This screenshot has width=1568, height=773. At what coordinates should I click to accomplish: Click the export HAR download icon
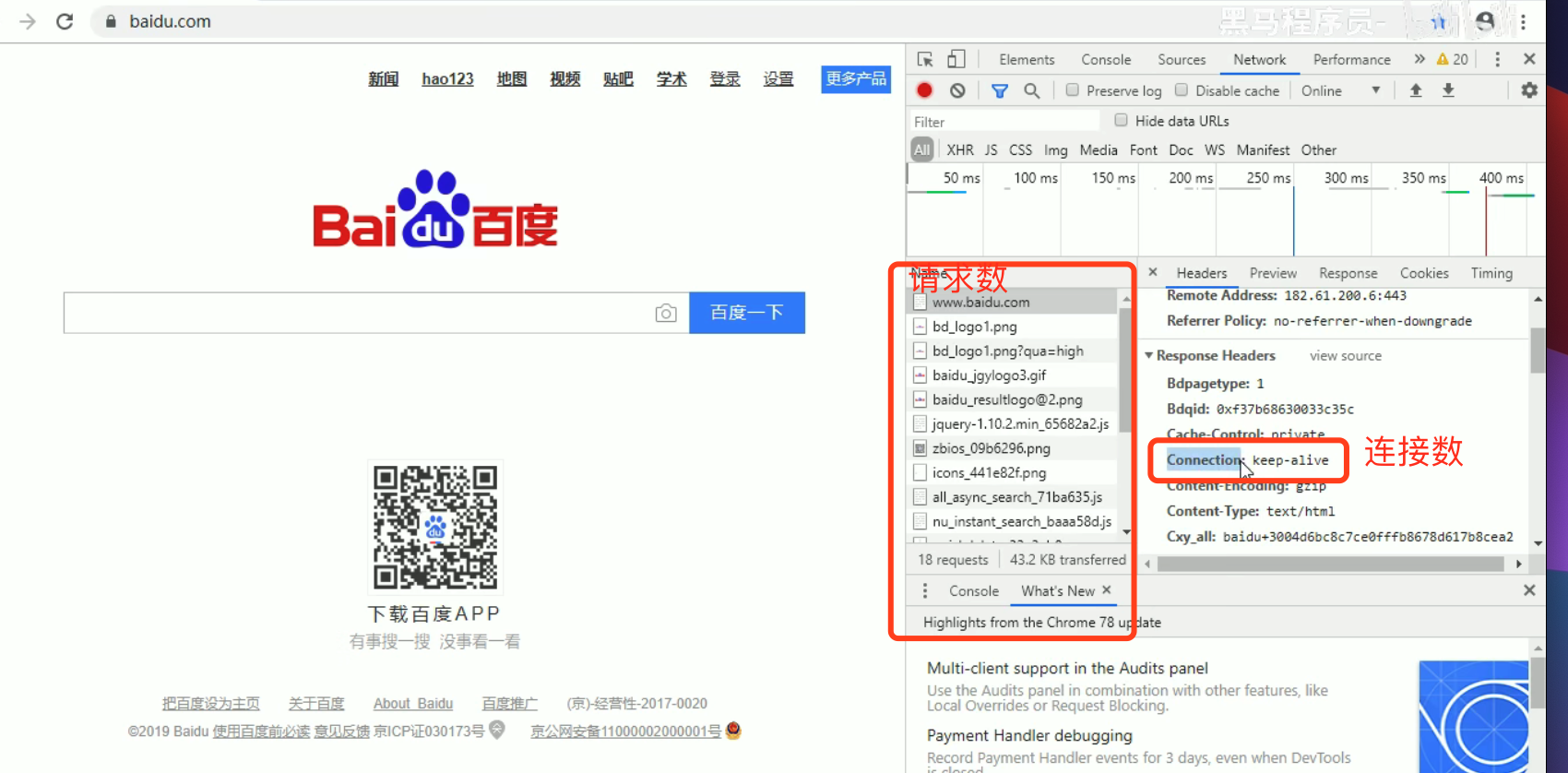tap(1448, 90)
